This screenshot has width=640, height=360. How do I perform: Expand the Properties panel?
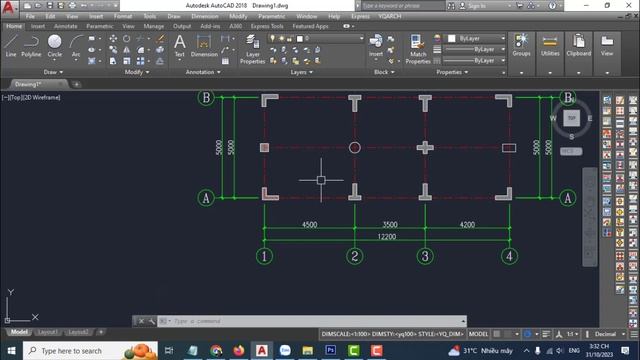coord(452,72)
